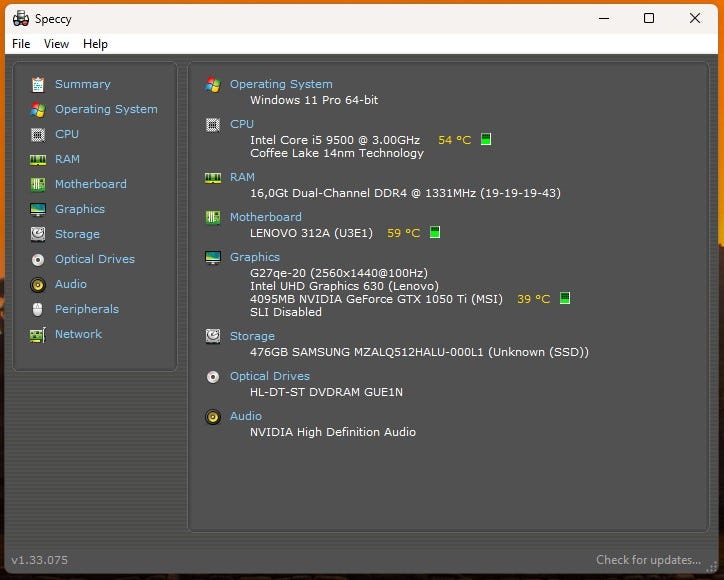Open the View menu
Image resolution: width=724 pixels, height=580 pixels.
(x=56, y=44)
